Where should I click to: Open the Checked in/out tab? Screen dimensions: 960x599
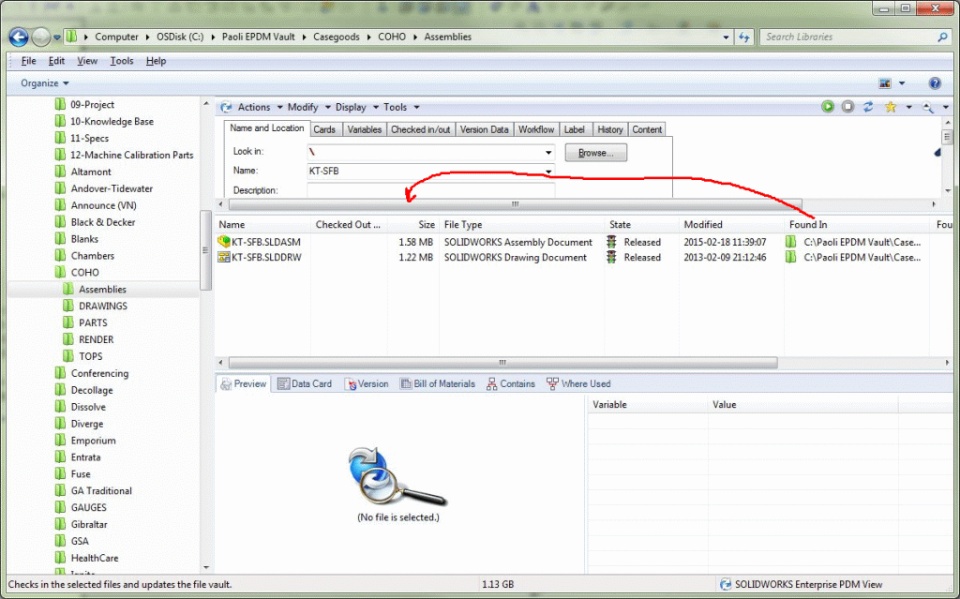coord(421,129)
